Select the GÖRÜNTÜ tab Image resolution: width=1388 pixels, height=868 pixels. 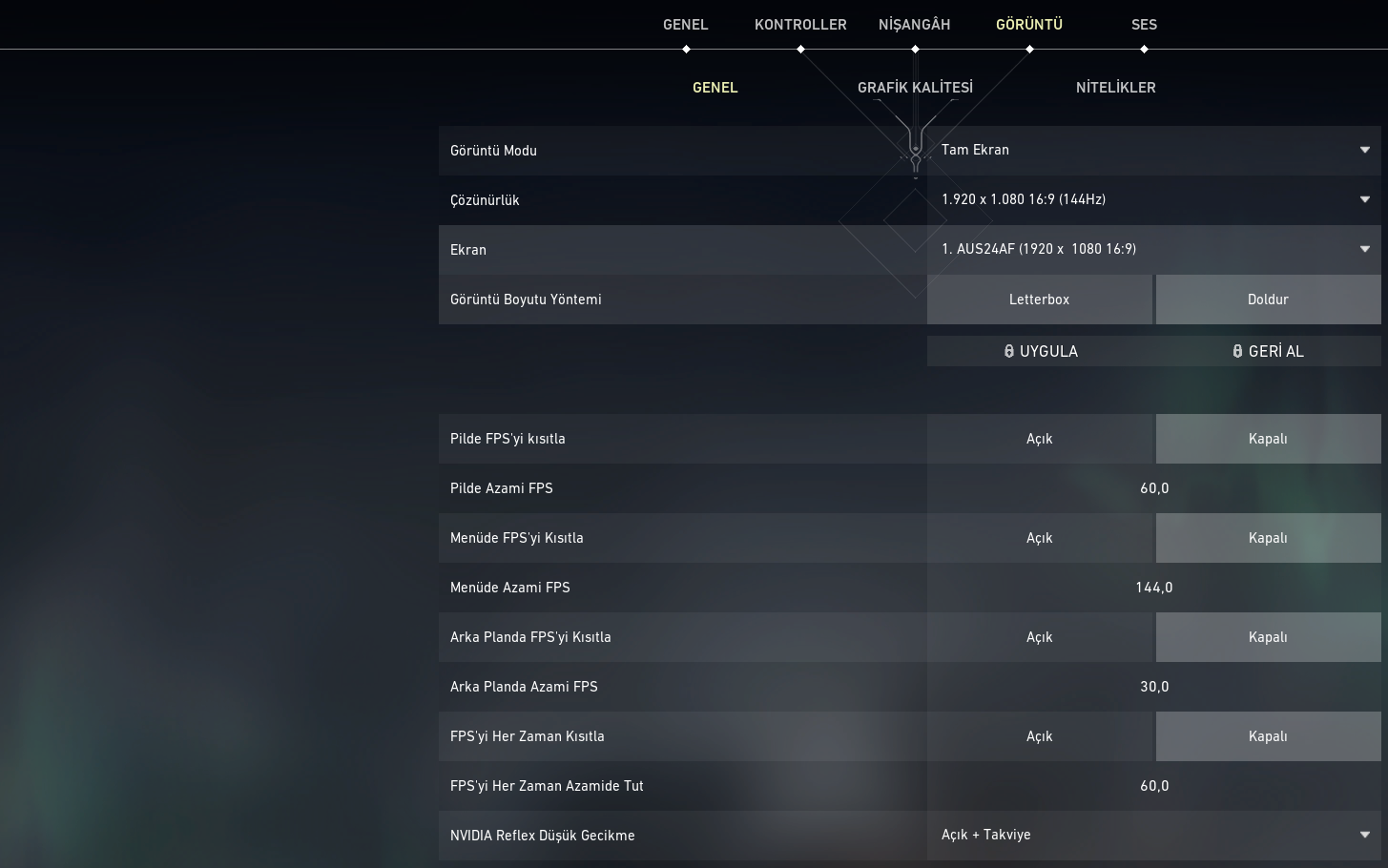(1028, 25)
